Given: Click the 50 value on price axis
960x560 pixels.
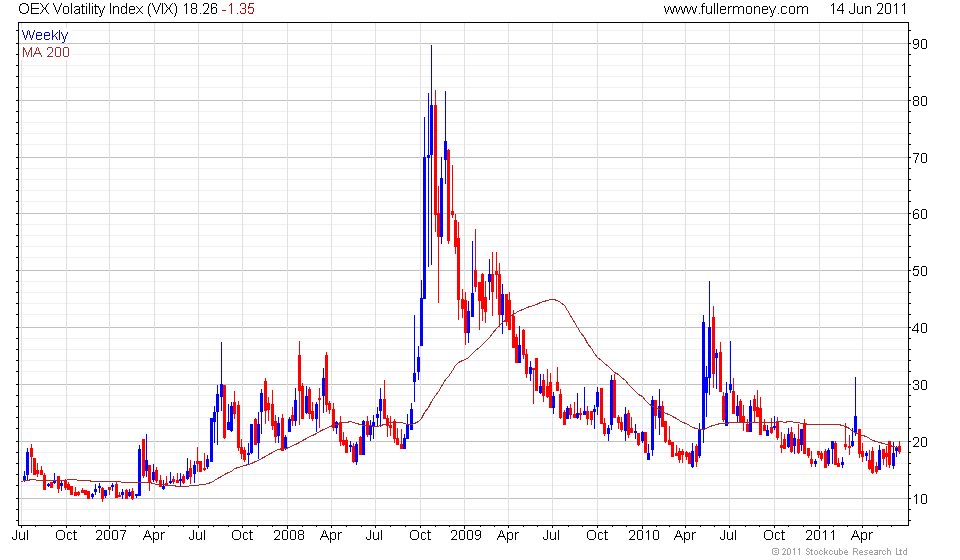Looking at the screenshot, I should (920, 271).
